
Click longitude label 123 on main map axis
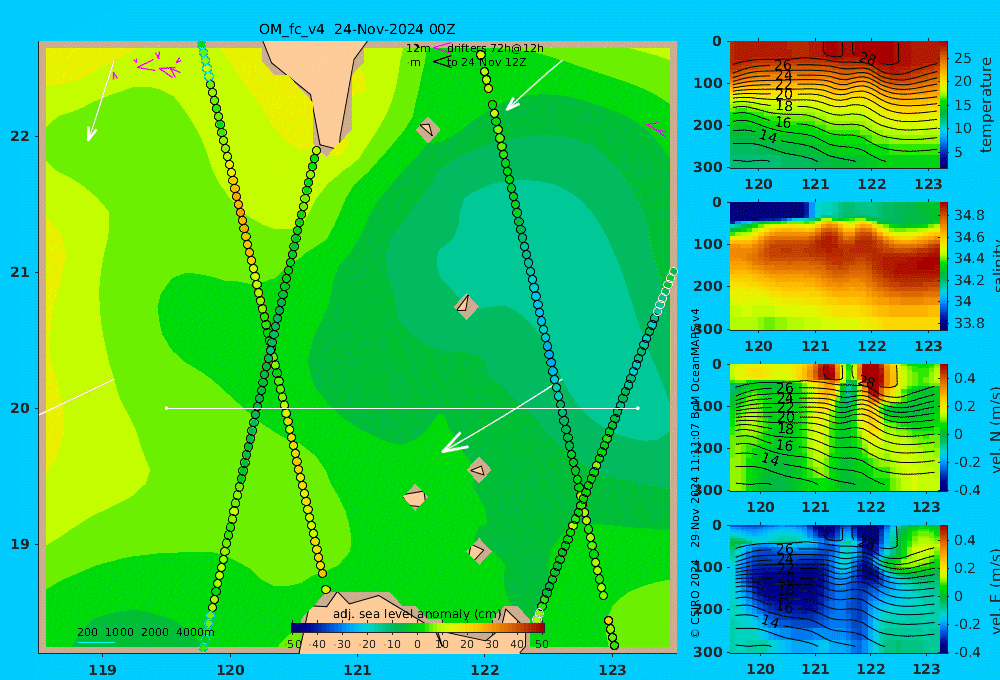(613, 670)
